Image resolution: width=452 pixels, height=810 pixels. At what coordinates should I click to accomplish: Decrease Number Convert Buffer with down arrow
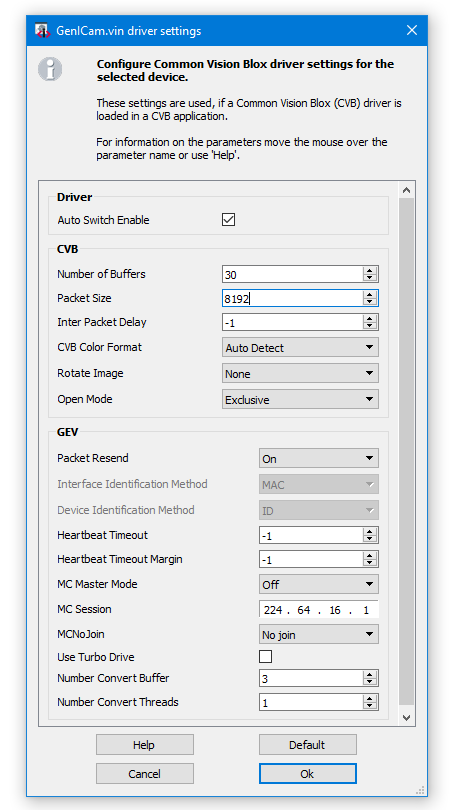point(369,682)
